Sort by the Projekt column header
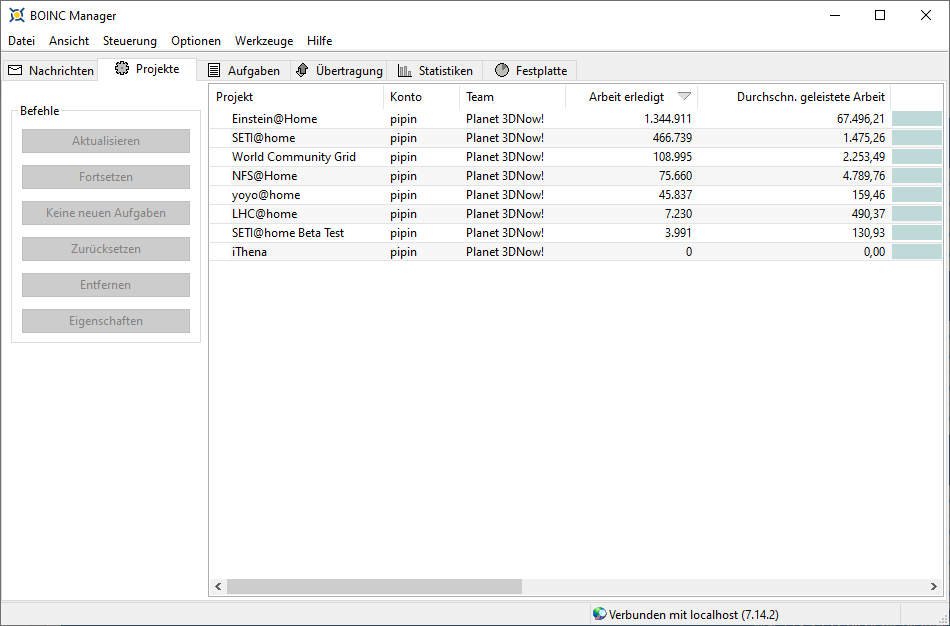950x626 pixels. (297, 96)
